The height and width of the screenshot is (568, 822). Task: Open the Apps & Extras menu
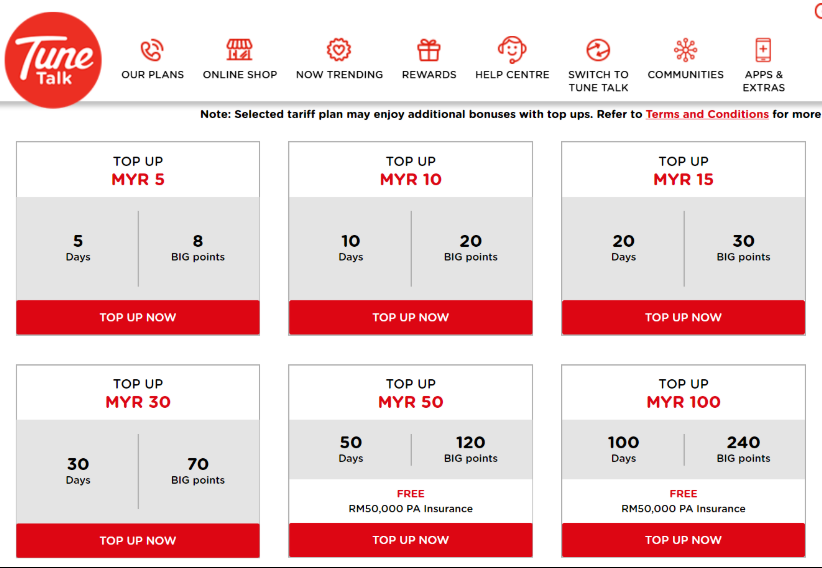pyautogui.click(x=764, y=81)
